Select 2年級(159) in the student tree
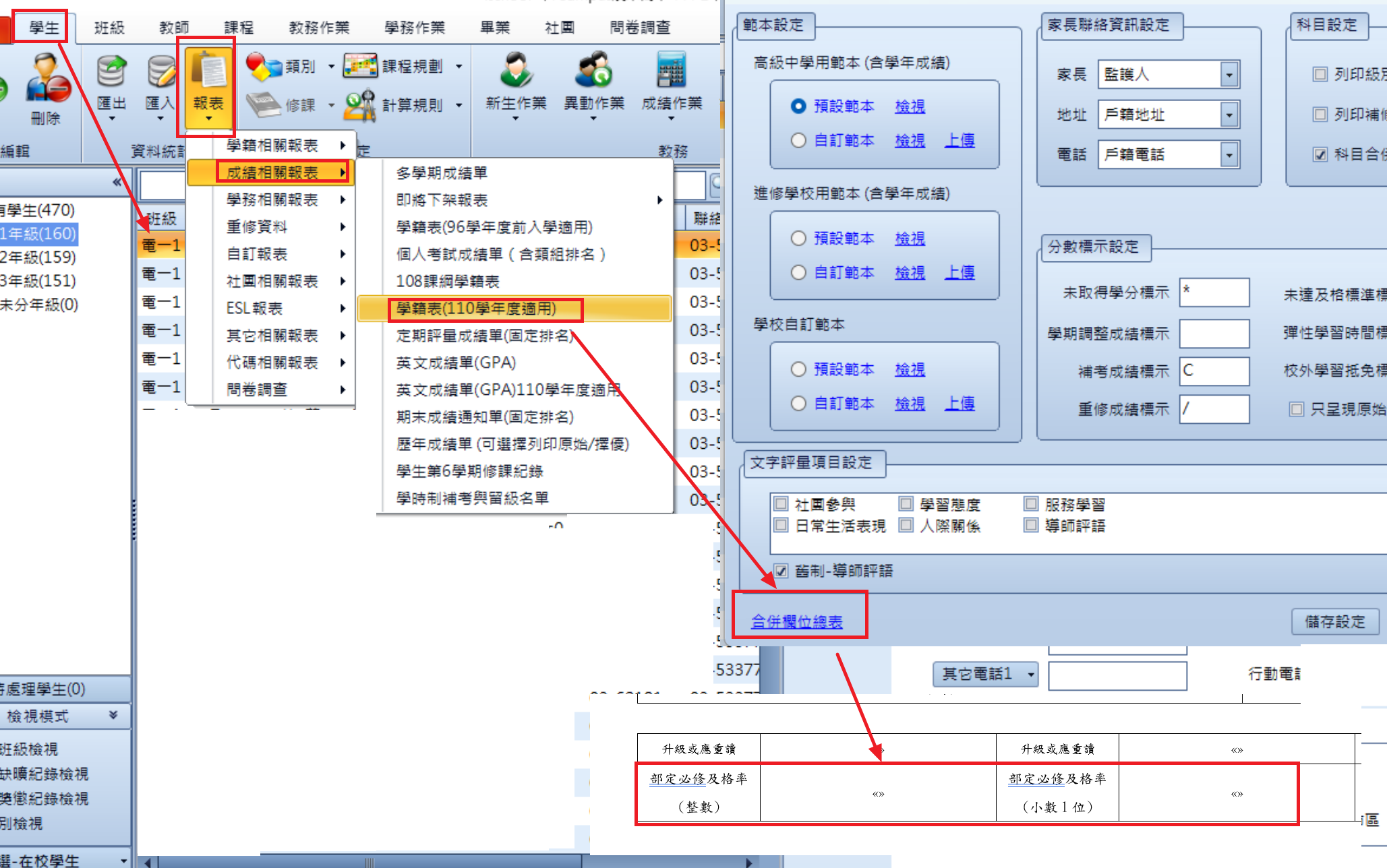This screenshot has height=868, width=1387. (x=38, y=257)
